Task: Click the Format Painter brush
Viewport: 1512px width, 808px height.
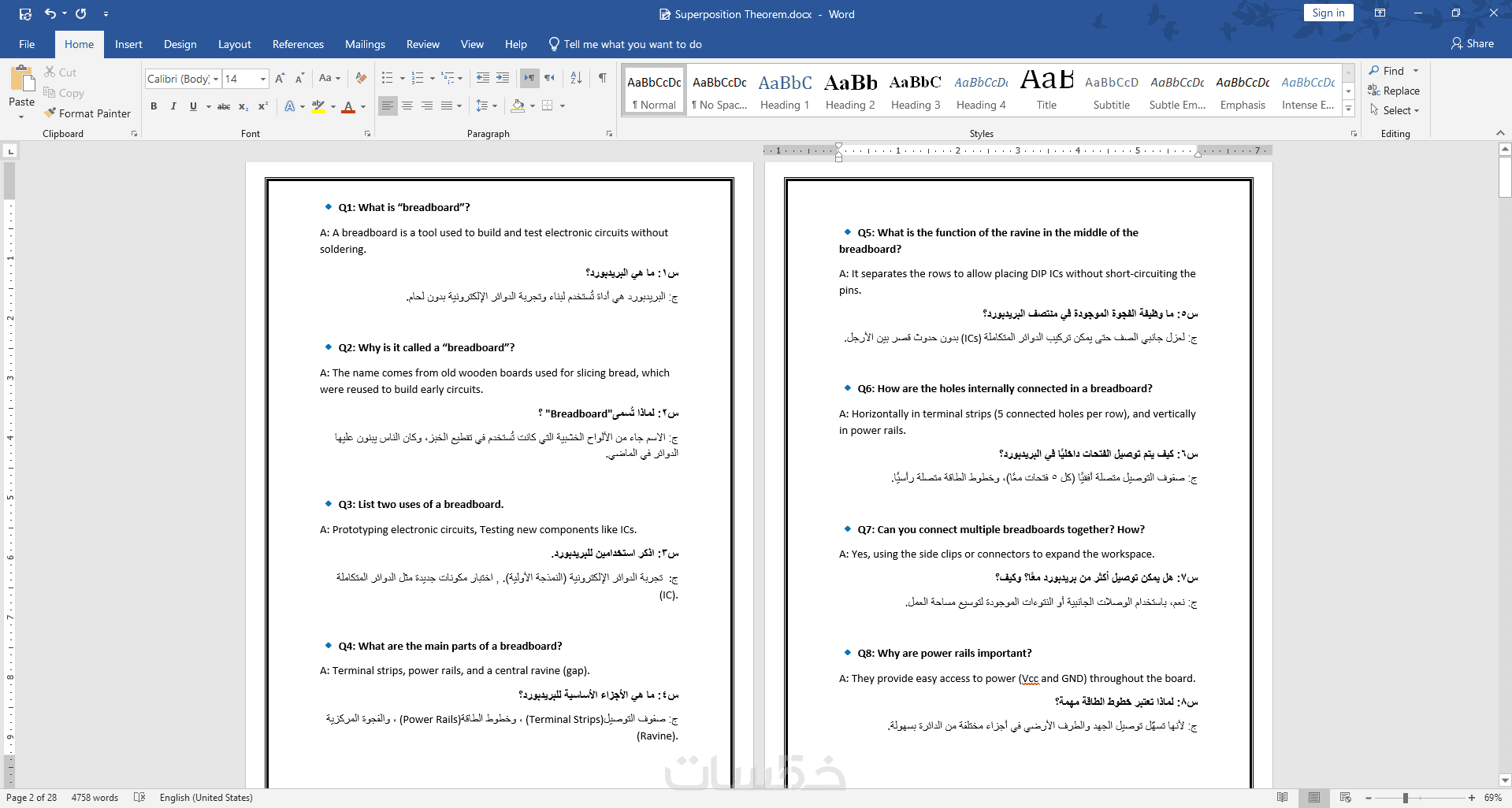Action: pyautogui.click(x=50, y=113)
